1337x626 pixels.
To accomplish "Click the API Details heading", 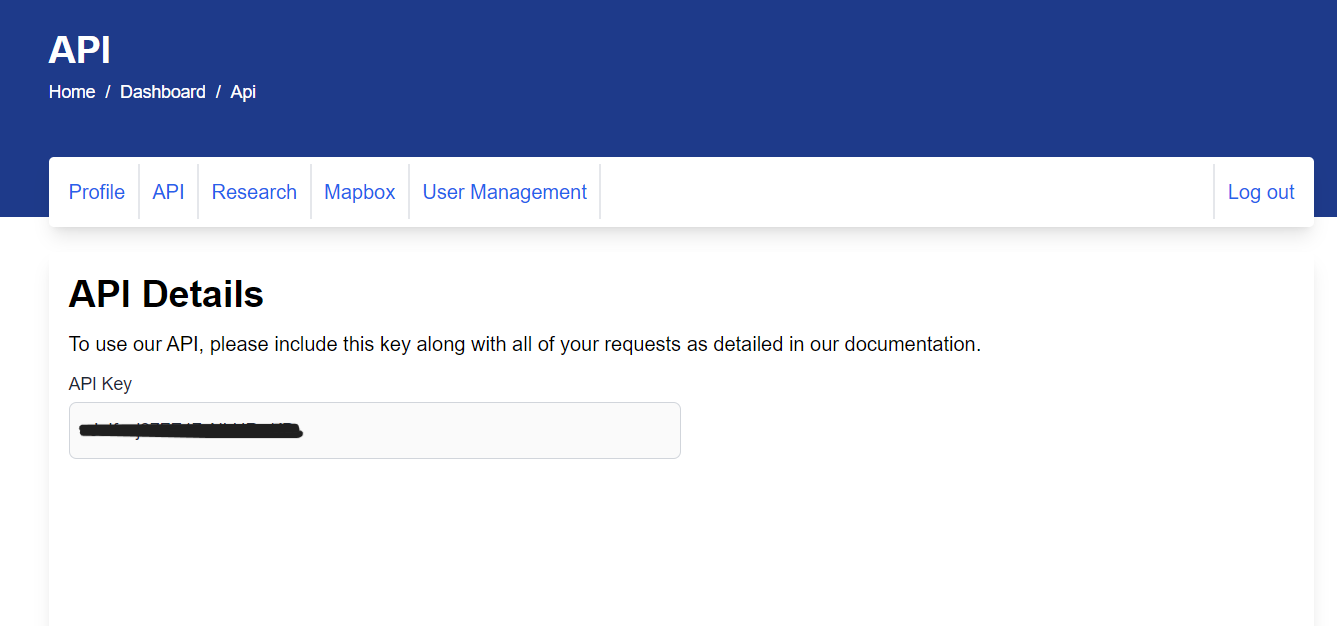I will [166, 294].
